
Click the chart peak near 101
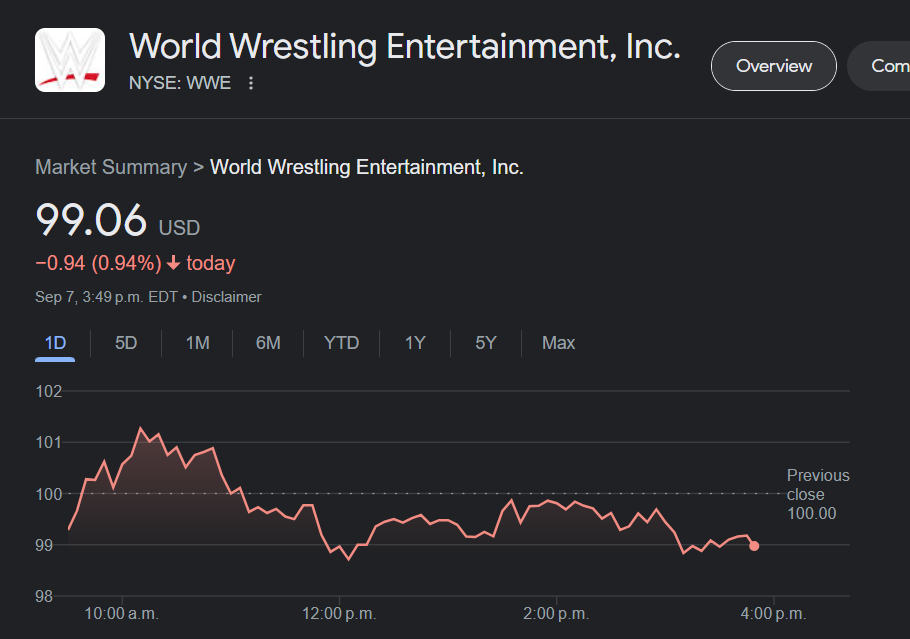point(140,429)
